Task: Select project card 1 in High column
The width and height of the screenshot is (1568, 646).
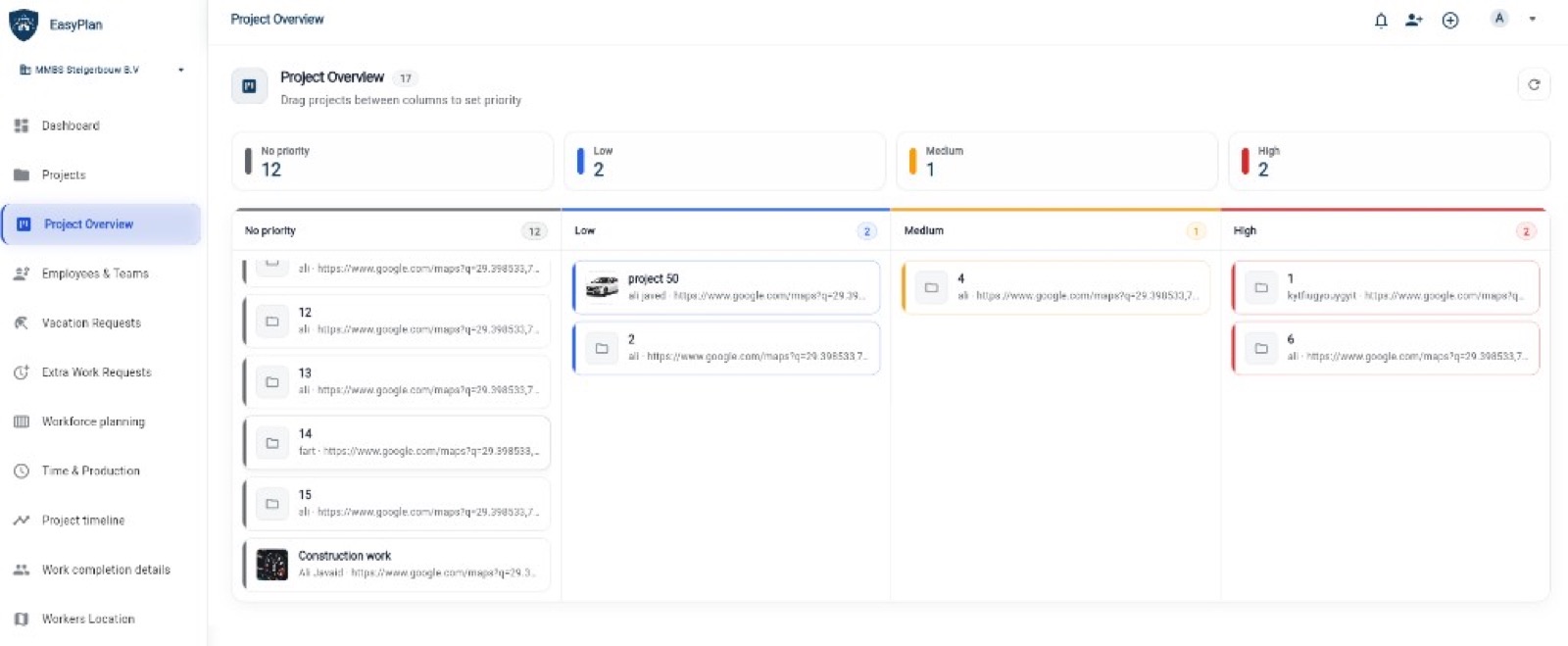Action: click(x=1386, y=286)
